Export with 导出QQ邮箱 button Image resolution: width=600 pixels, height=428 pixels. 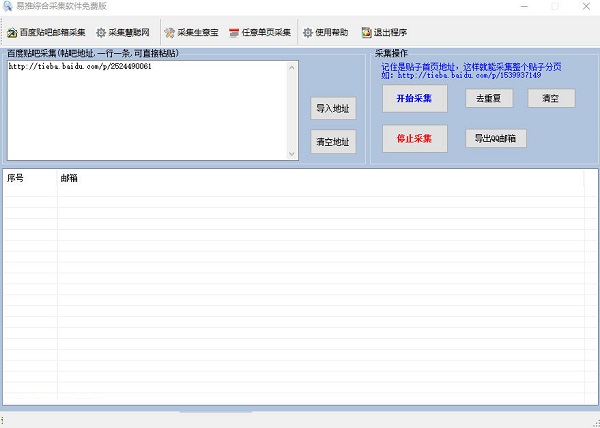click(494, 138)
